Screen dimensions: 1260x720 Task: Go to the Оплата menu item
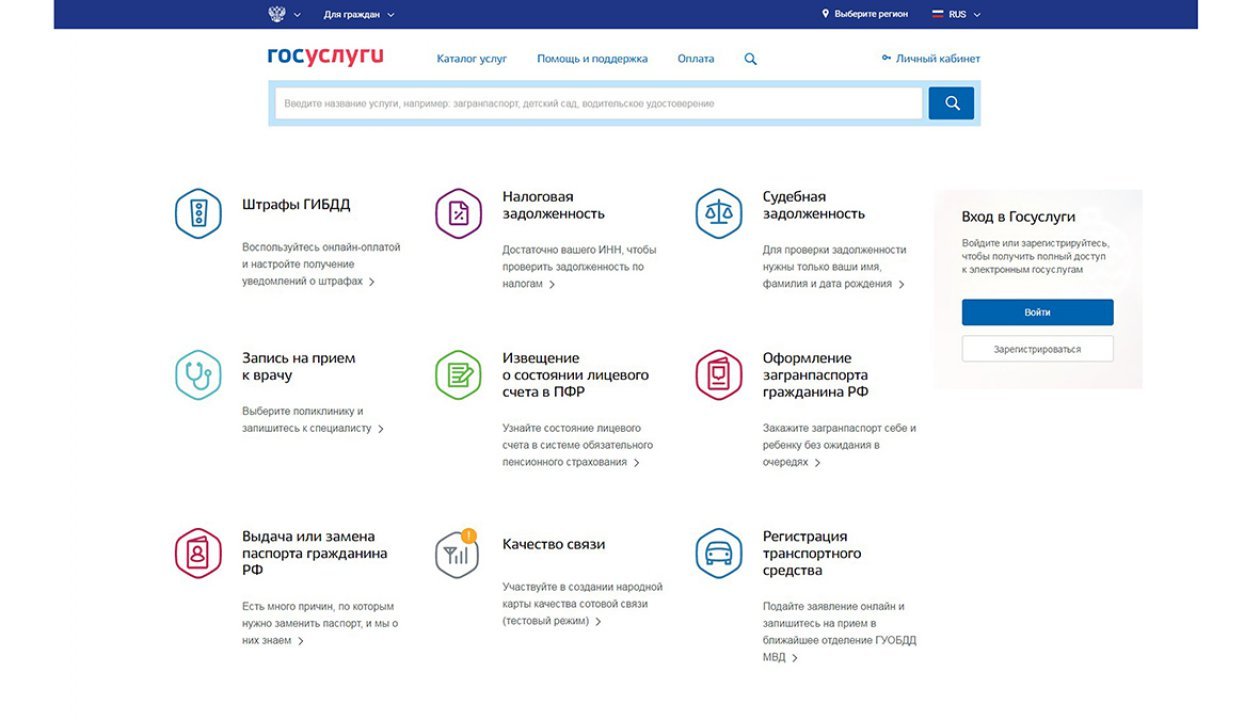click(696, 59)
